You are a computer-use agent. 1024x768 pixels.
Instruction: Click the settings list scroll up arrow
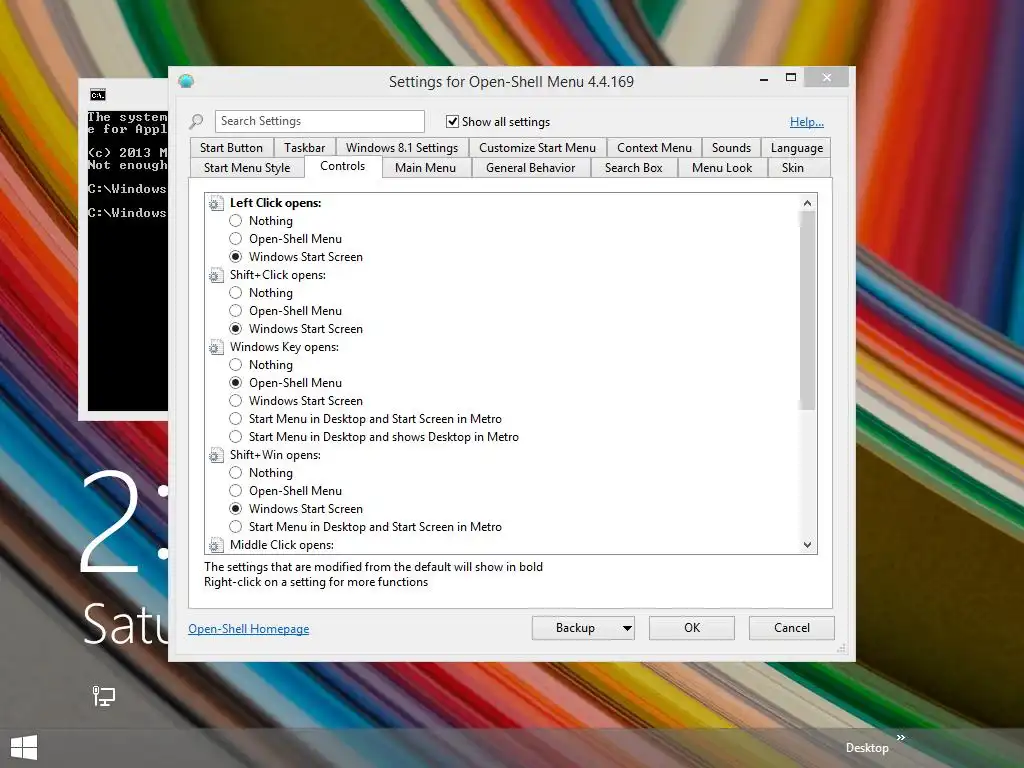pyautogui.click(x=807, y=203)
